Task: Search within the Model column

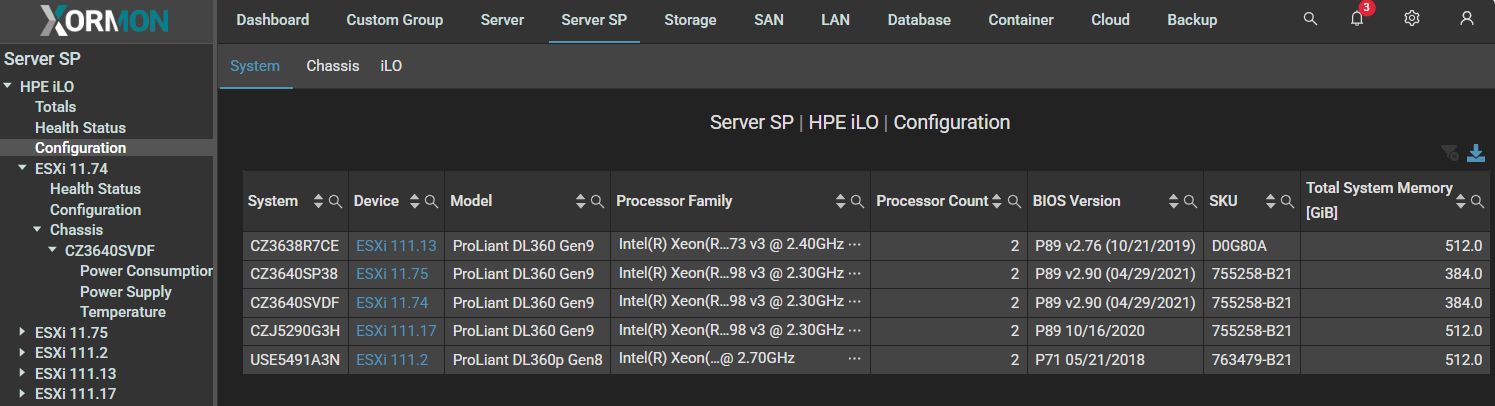Action: point(597,201)
